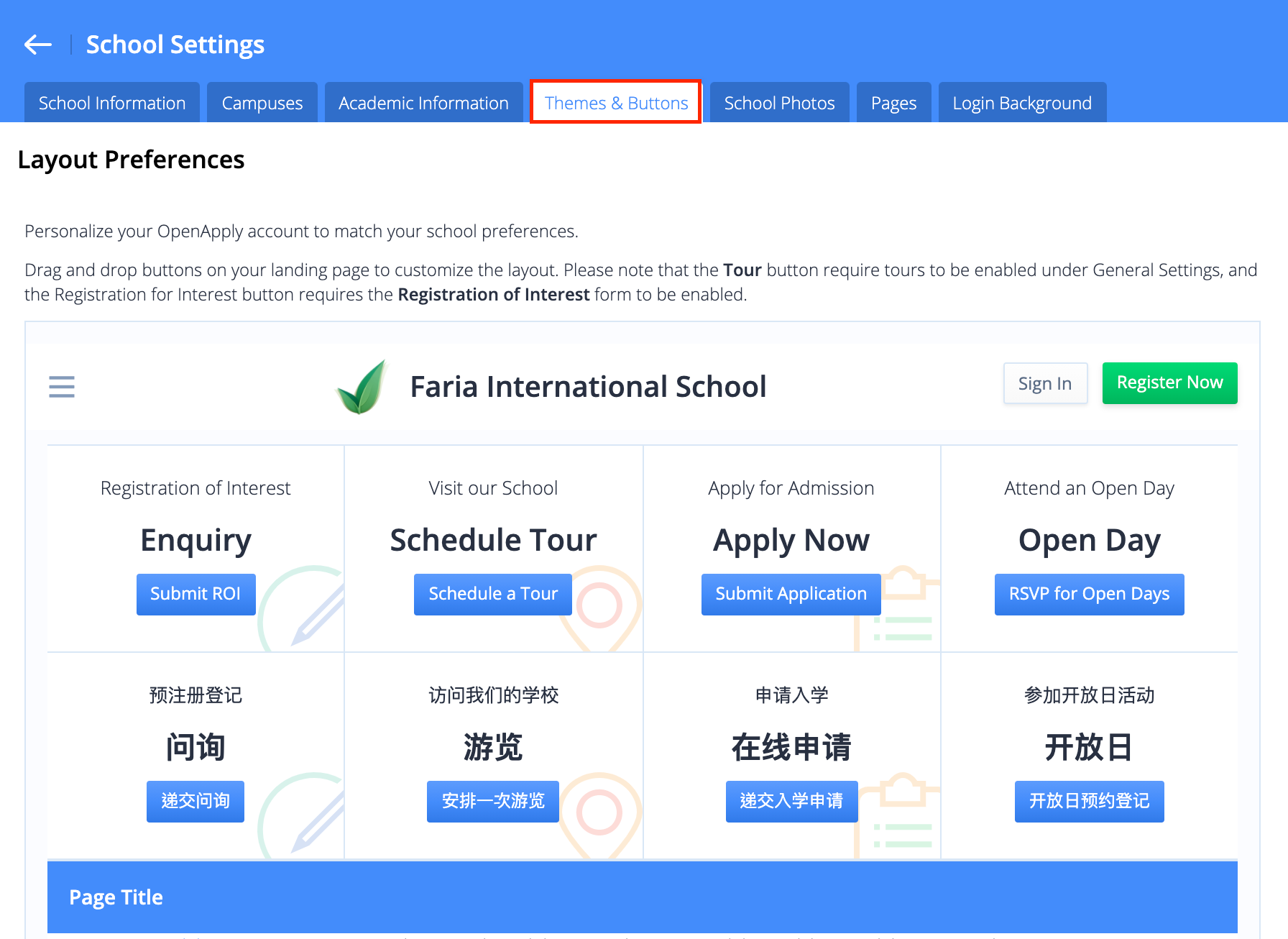1288x939 pixels.
Task: Select the 问询 card heading
Action: tap(195, 747)
